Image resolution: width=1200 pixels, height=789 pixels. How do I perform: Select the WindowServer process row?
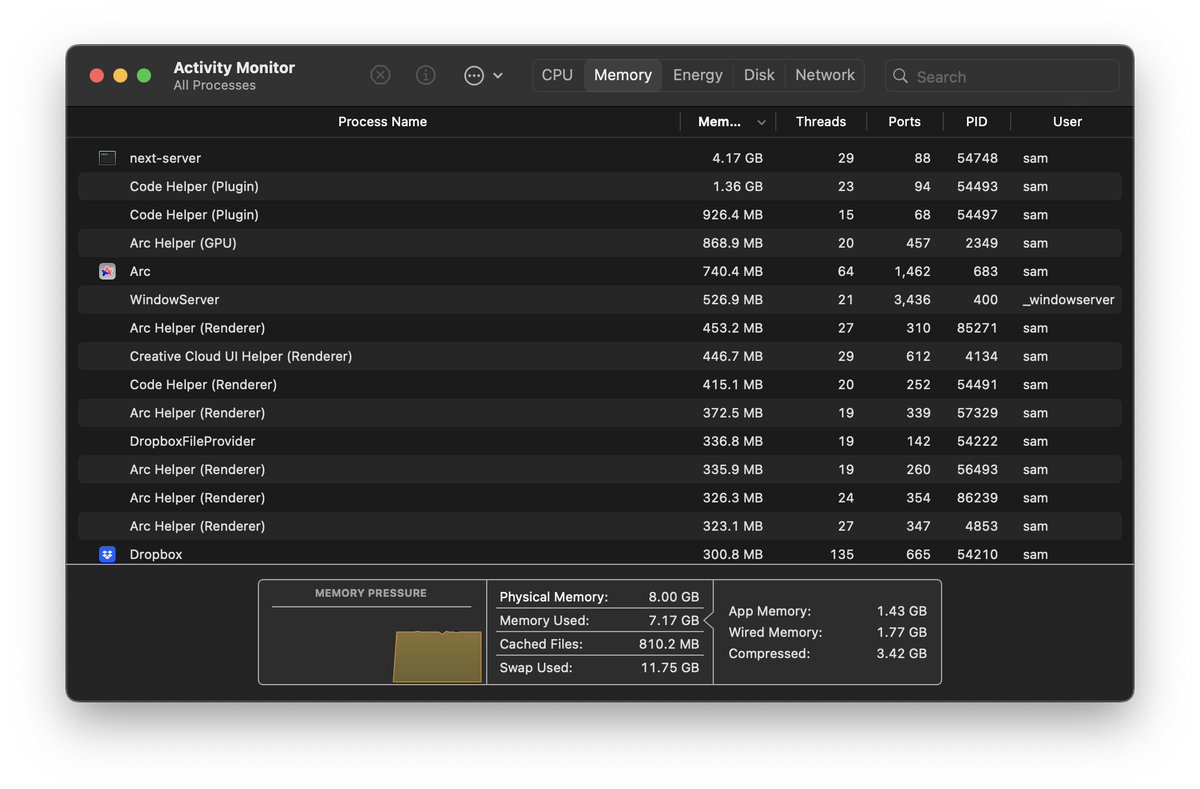click(x=600, y=300)
